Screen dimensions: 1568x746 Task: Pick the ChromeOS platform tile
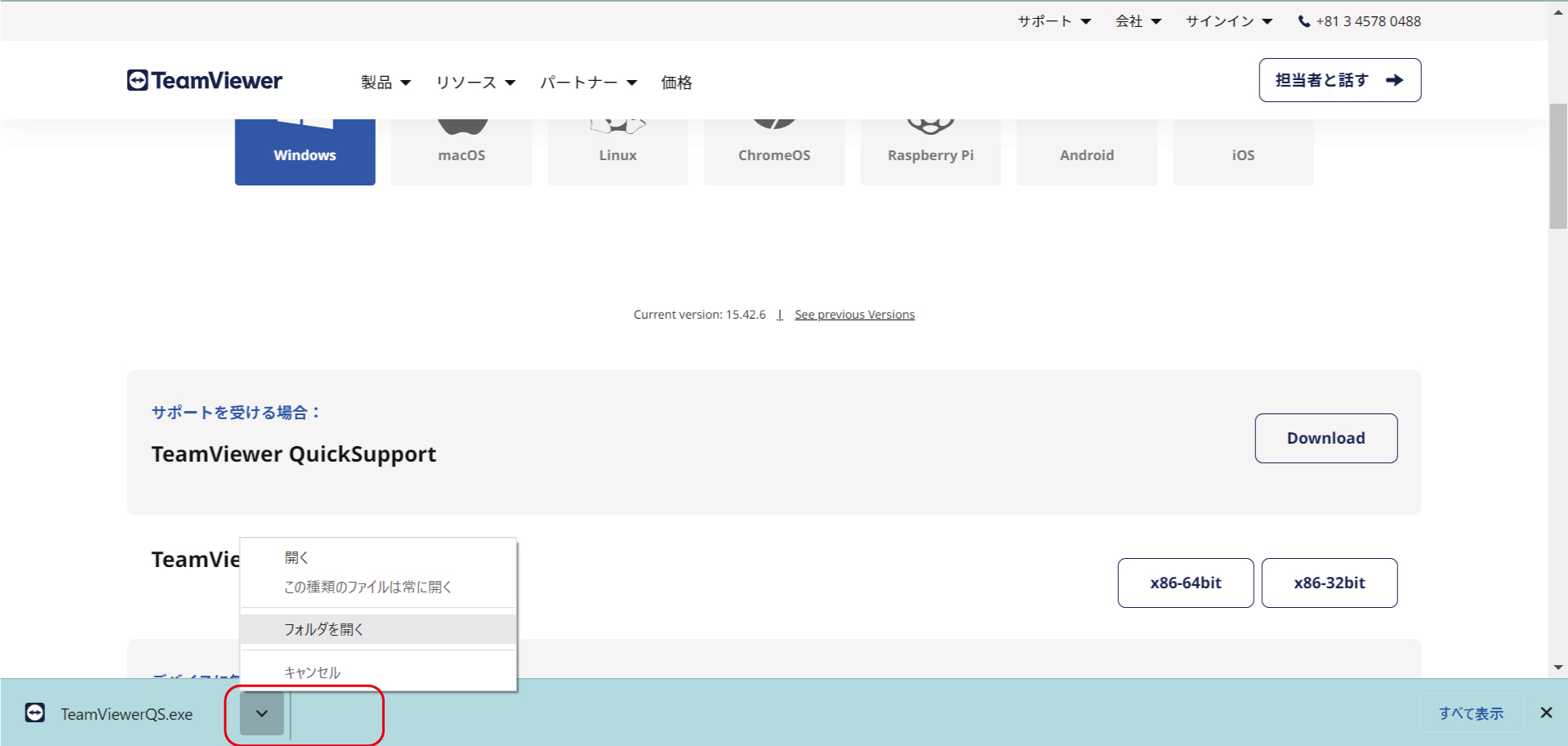click(x=774, y=153)
